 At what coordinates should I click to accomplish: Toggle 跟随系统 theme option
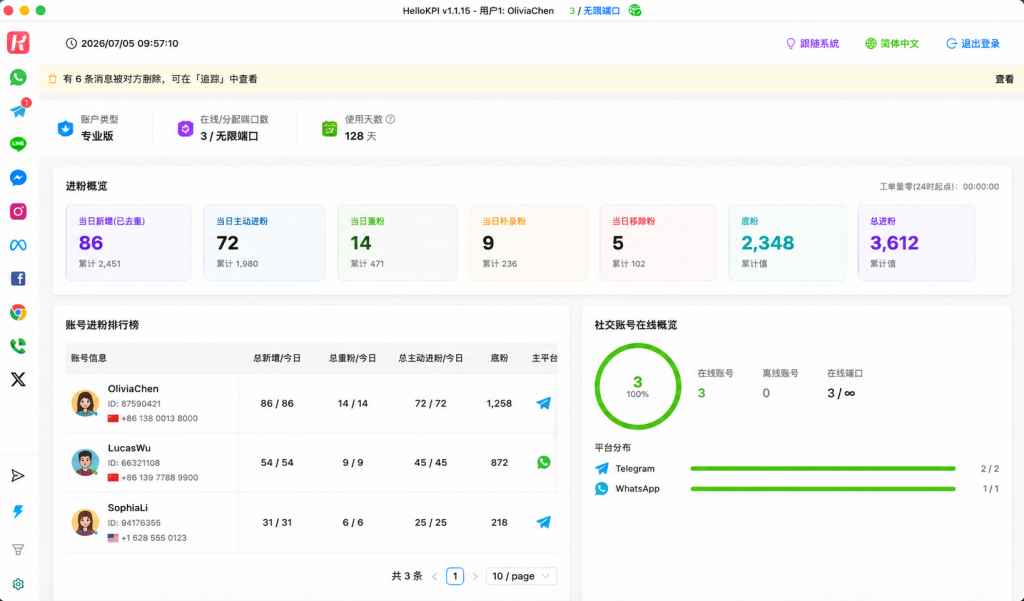[x=812, y=44]
